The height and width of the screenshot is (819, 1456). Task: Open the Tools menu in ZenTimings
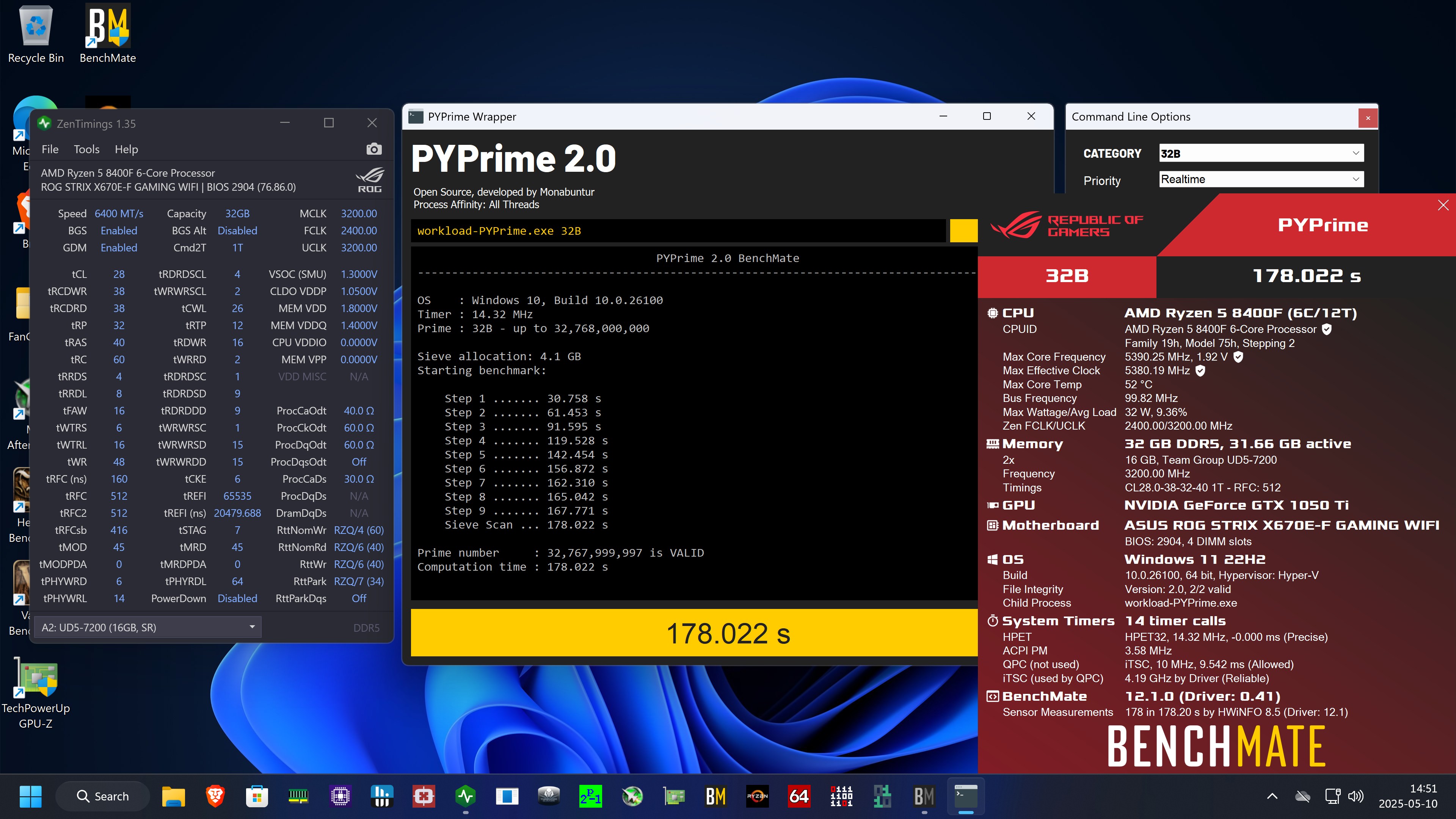(x=86, y=149)
